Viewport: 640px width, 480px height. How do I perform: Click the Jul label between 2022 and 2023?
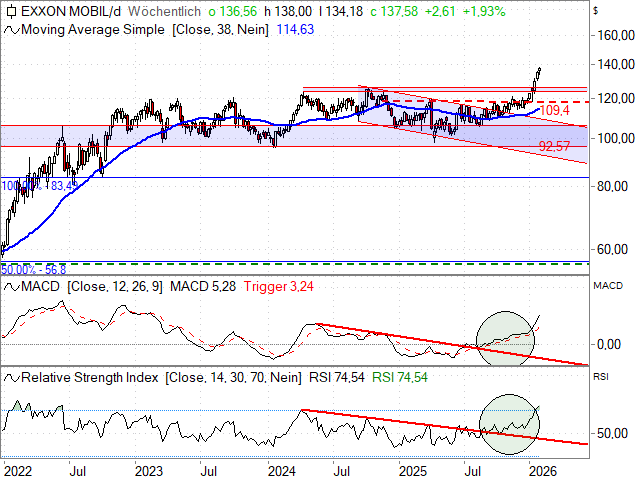pyautogui.click(x=77, y=472)
